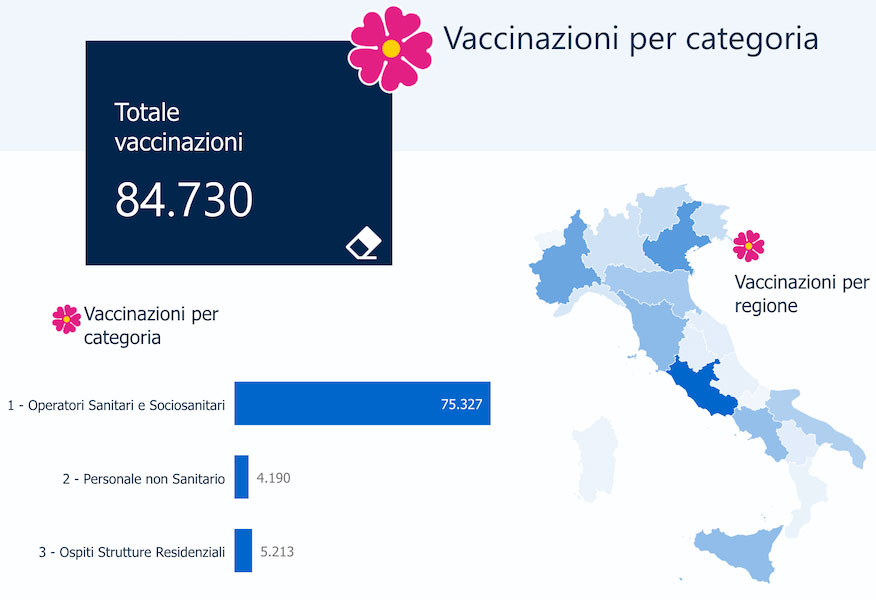Click the Totale vaccinazioni 84.730 card

coord(238,153)
